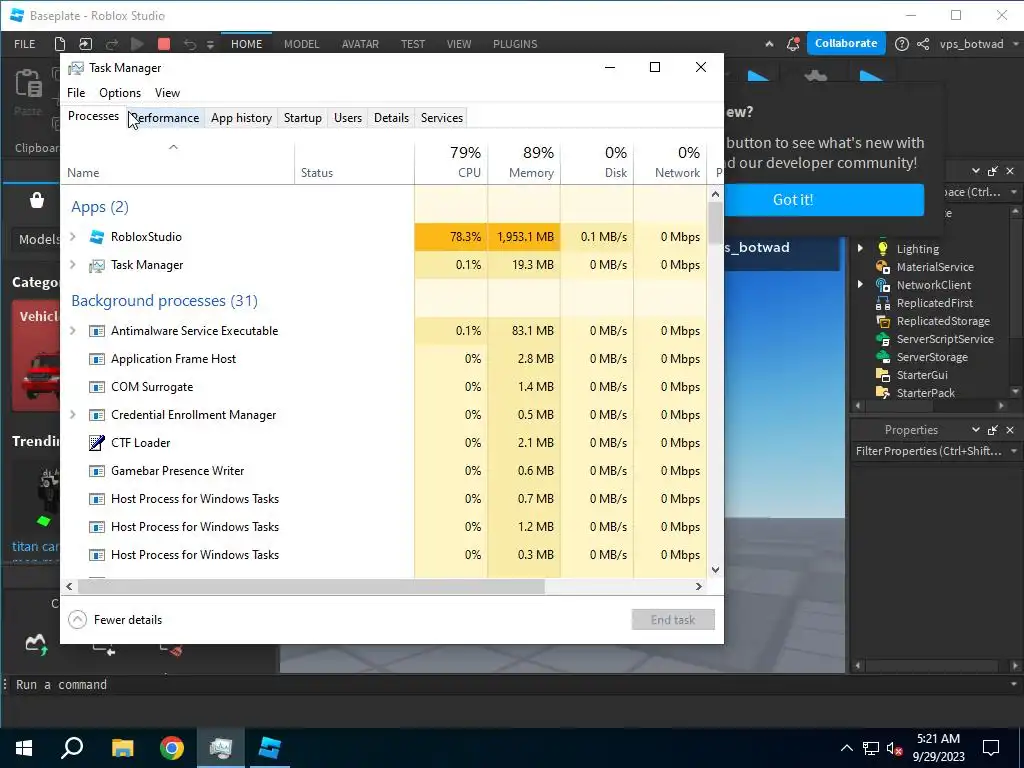Image resolution: width=1024 pixels, height=768 pixels.
Task: Collapse the ribbon with the up caret
Action: (769, 44)
